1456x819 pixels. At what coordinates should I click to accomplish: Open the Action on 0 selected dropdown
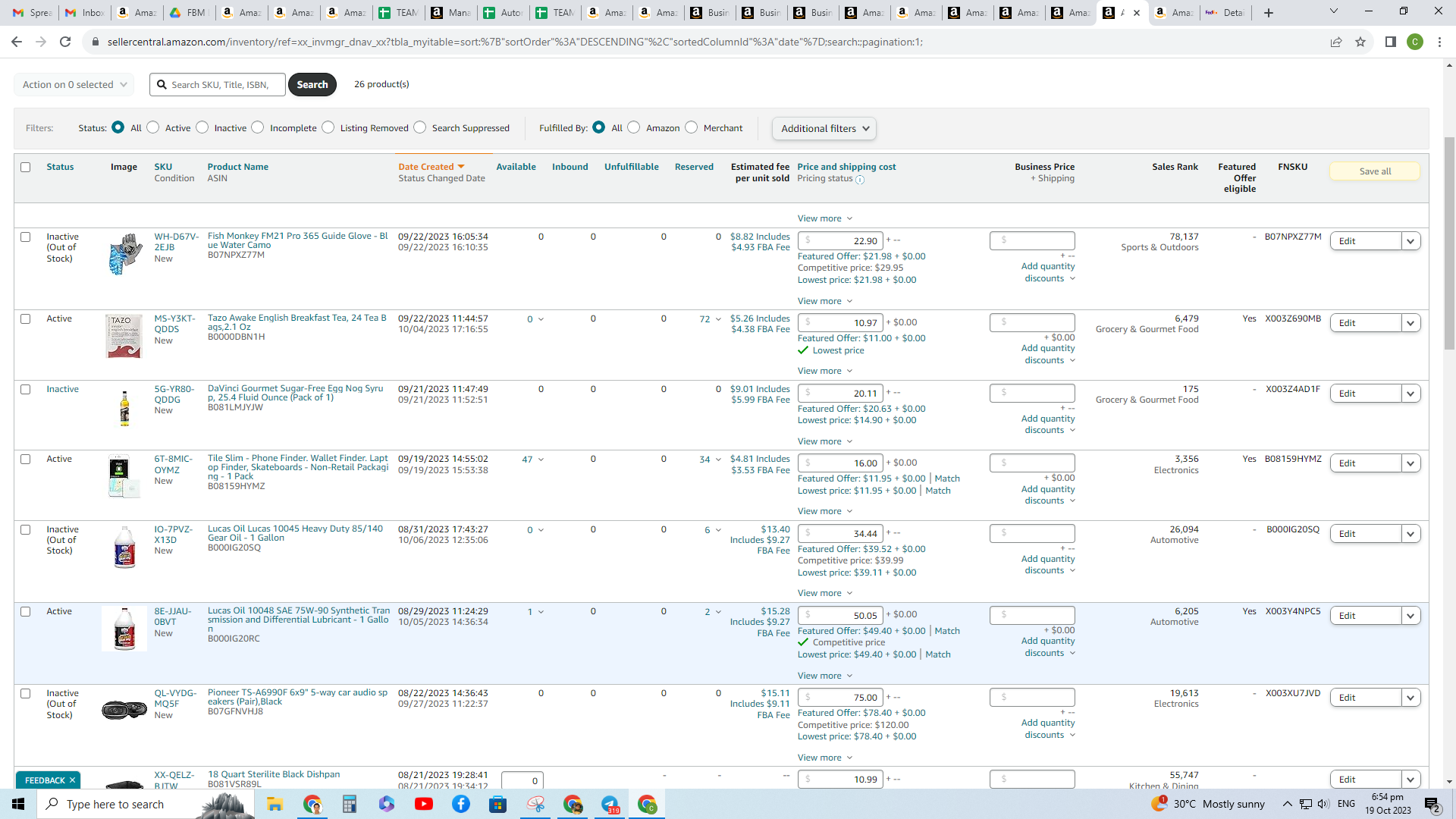[x=74, y=84]
